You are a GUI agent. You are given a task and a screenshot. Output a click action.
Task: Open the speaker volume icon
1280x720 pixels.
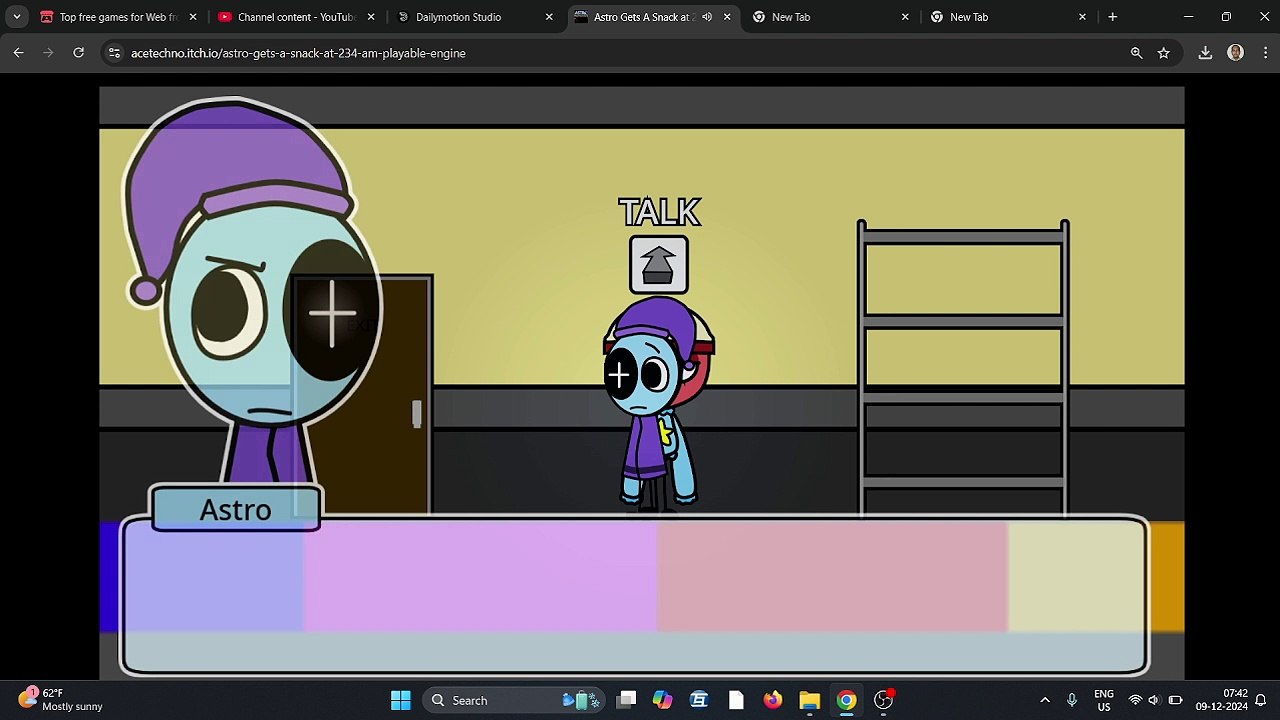pyautogui.click(x=1154, y=700)
